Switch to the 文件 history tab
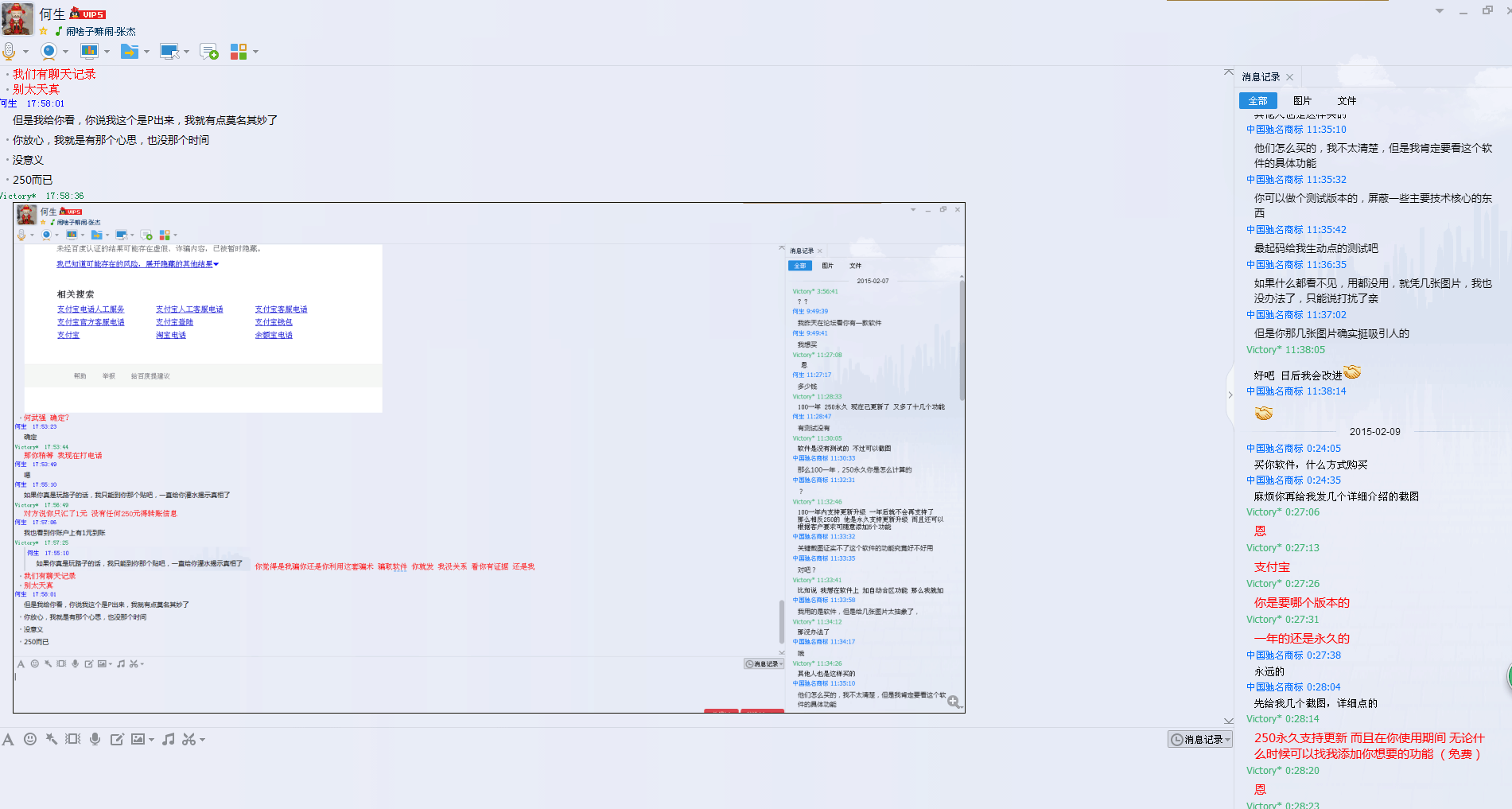 click(x=1347, y=101)
